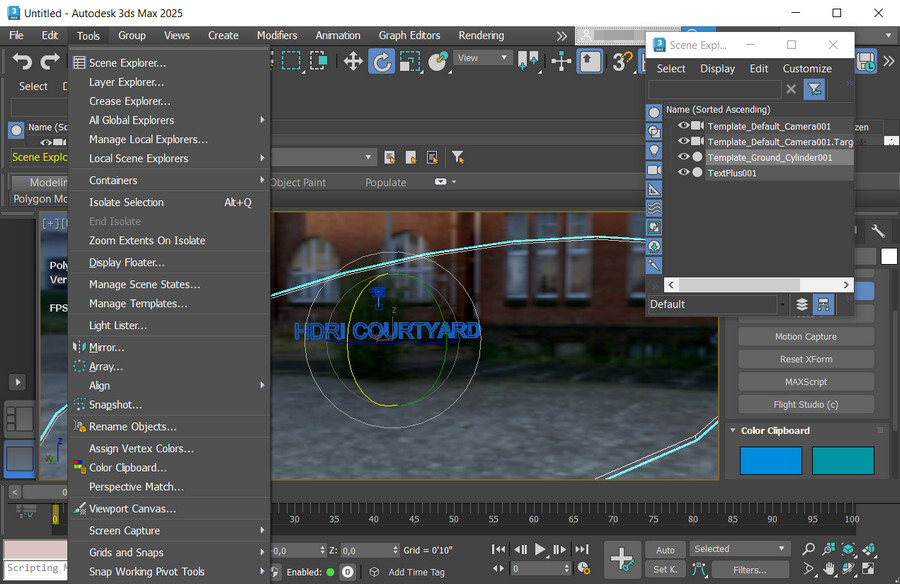Select the Rectangular Selection Region tool
This screenshot has height=584, width=900.
tap(291, 61)
